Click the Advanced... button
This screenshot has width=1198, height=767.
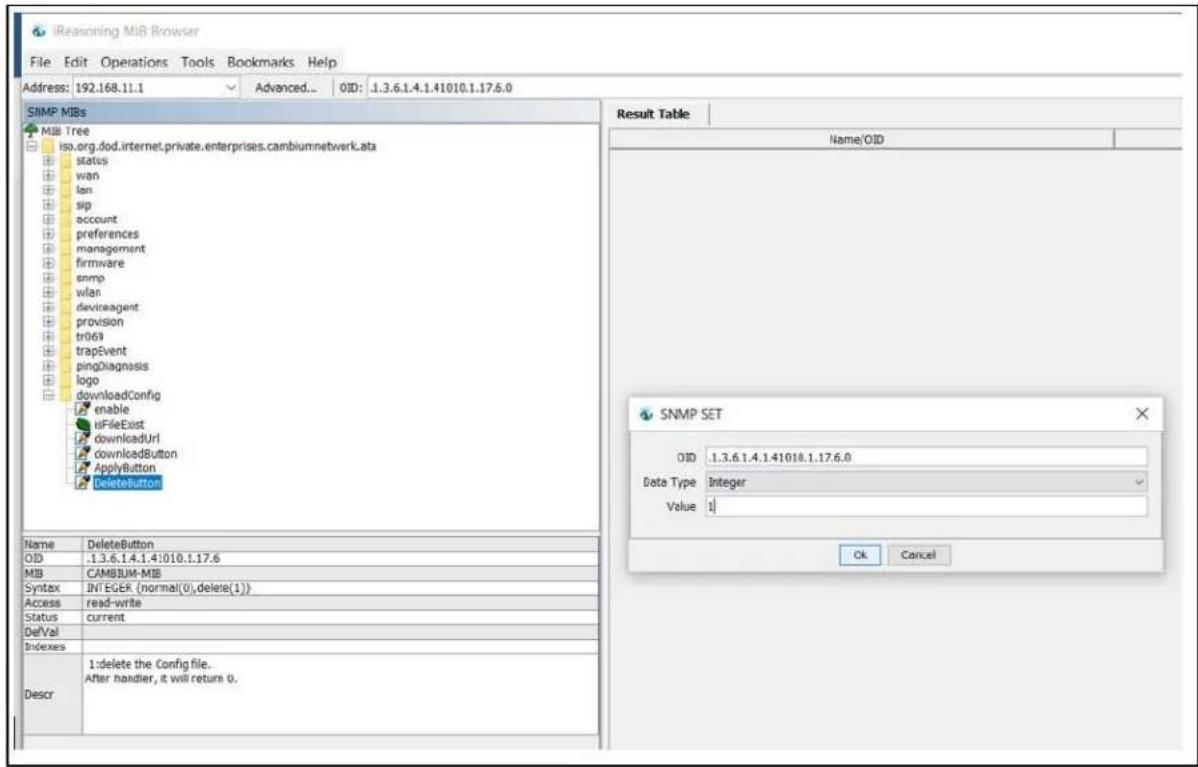coord(286,88)
